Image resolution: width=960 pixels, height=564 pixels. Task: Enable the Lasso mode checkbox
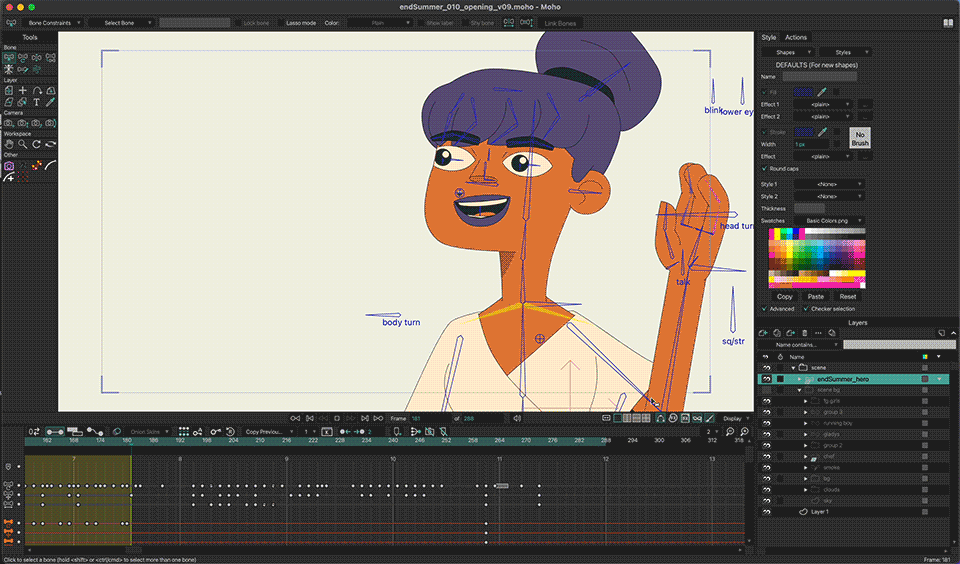pos(283,22)
